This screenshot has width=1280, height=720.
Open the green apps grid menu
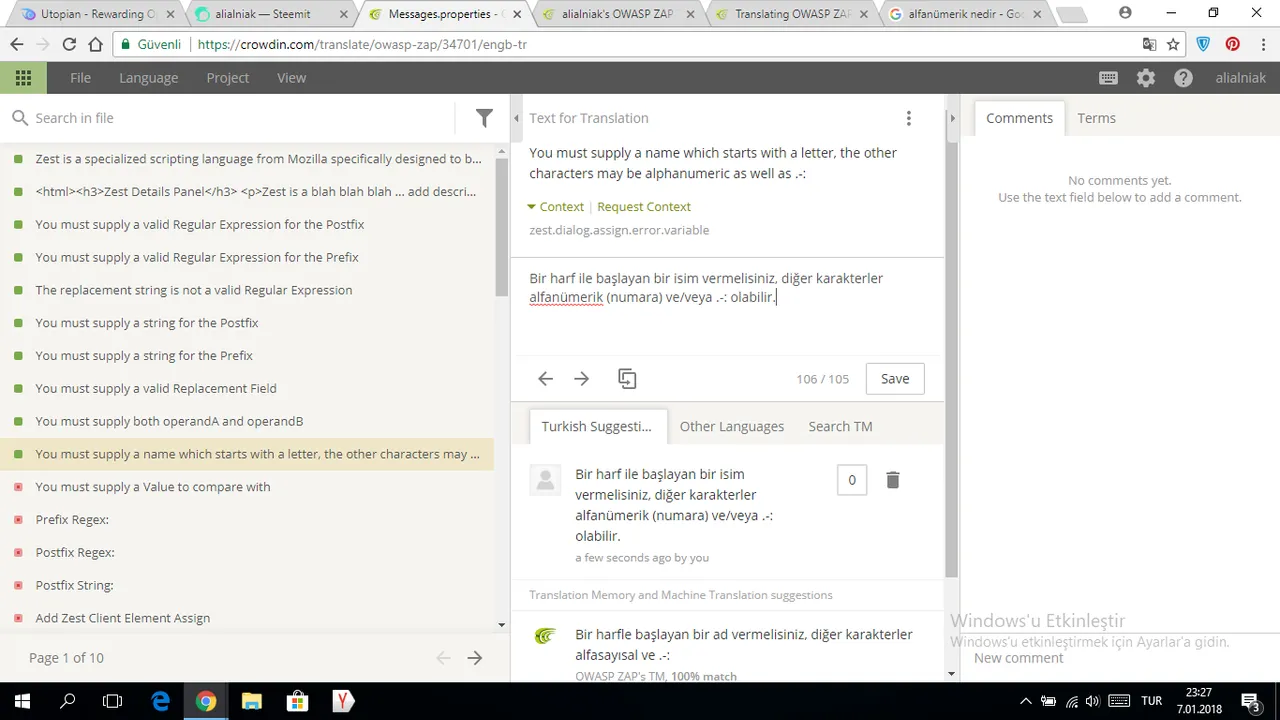pos(23,78)
